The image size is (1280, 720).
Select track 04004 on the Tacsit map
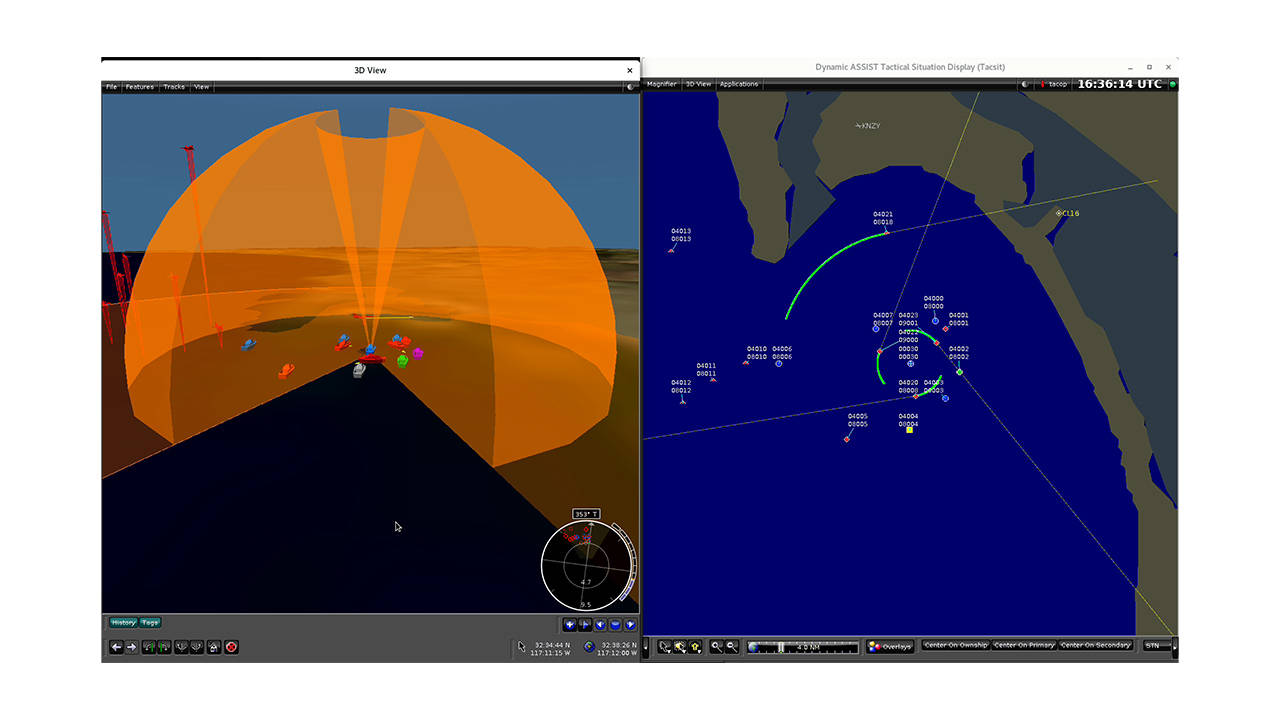(x=910, y=431)
